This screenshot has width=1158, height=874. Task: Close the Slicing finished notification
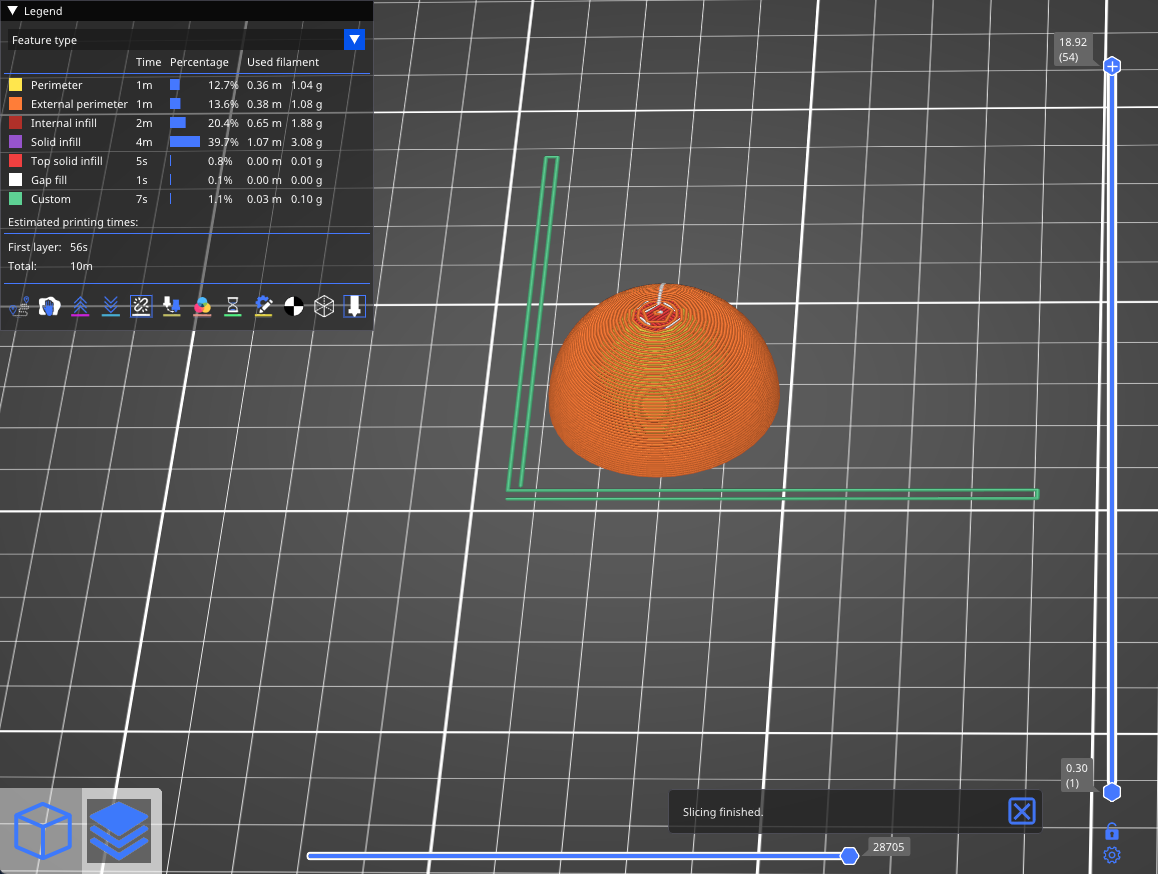[1021, 811]
